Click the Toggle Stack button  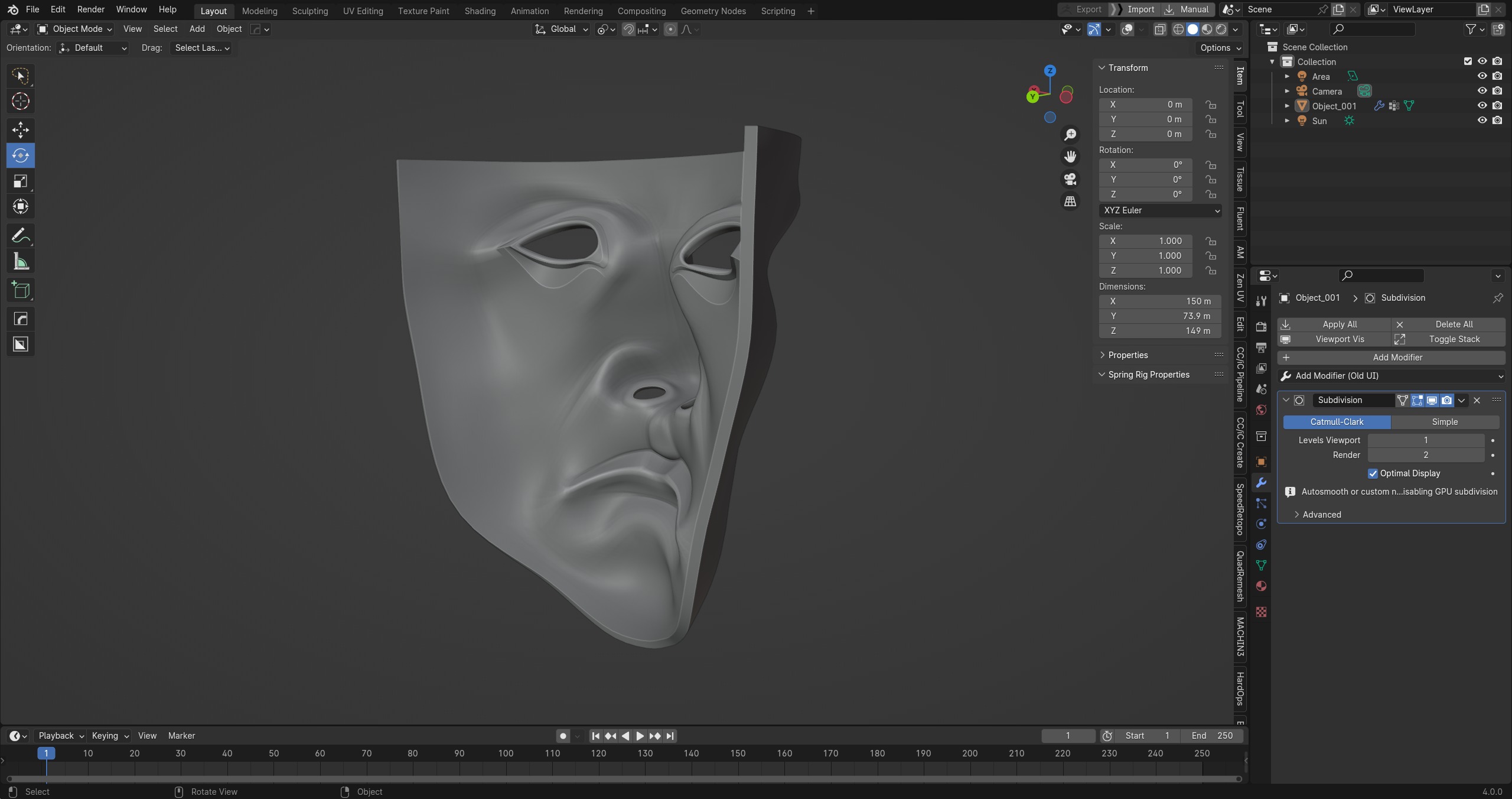pos(1448,339)
